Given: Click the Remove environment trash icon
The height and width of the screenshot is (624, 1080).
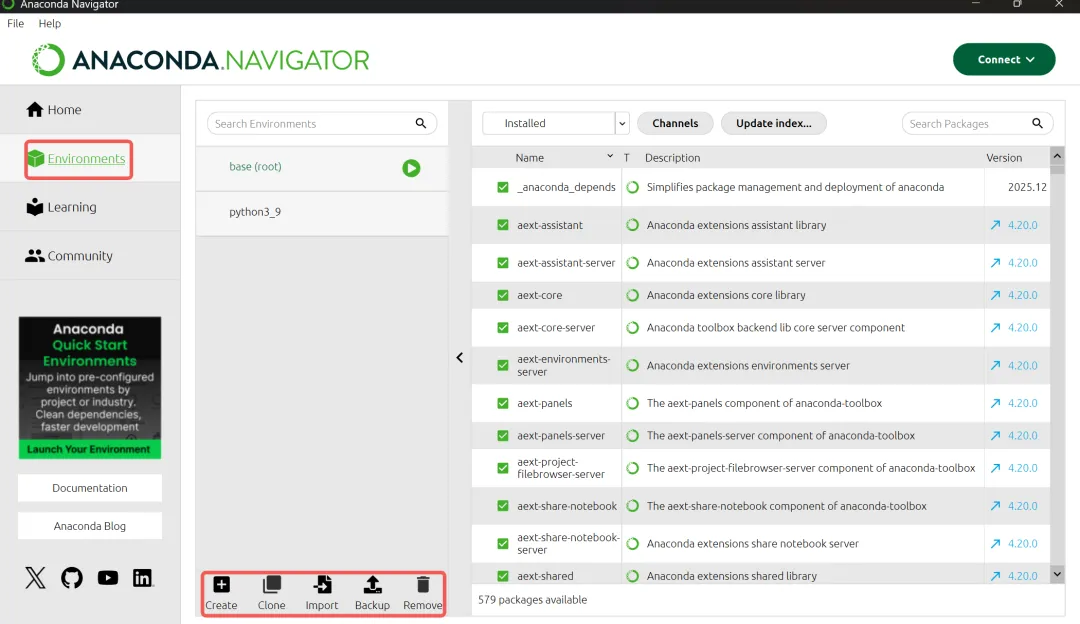Looking at the screenshot, I should [423, 585].
